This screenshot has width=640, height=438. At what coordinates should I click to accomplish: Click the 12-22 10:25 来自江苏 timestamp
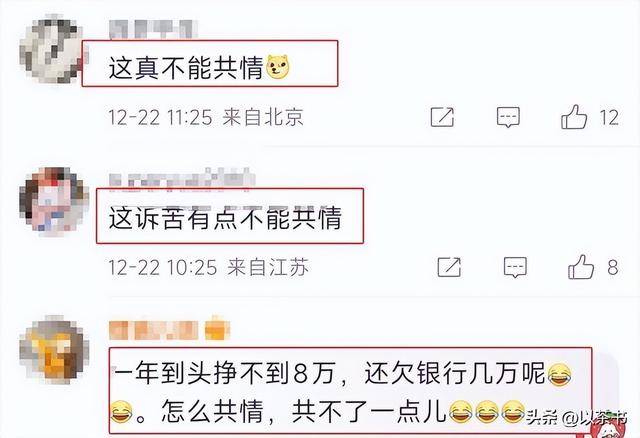[x=209, y=268]
